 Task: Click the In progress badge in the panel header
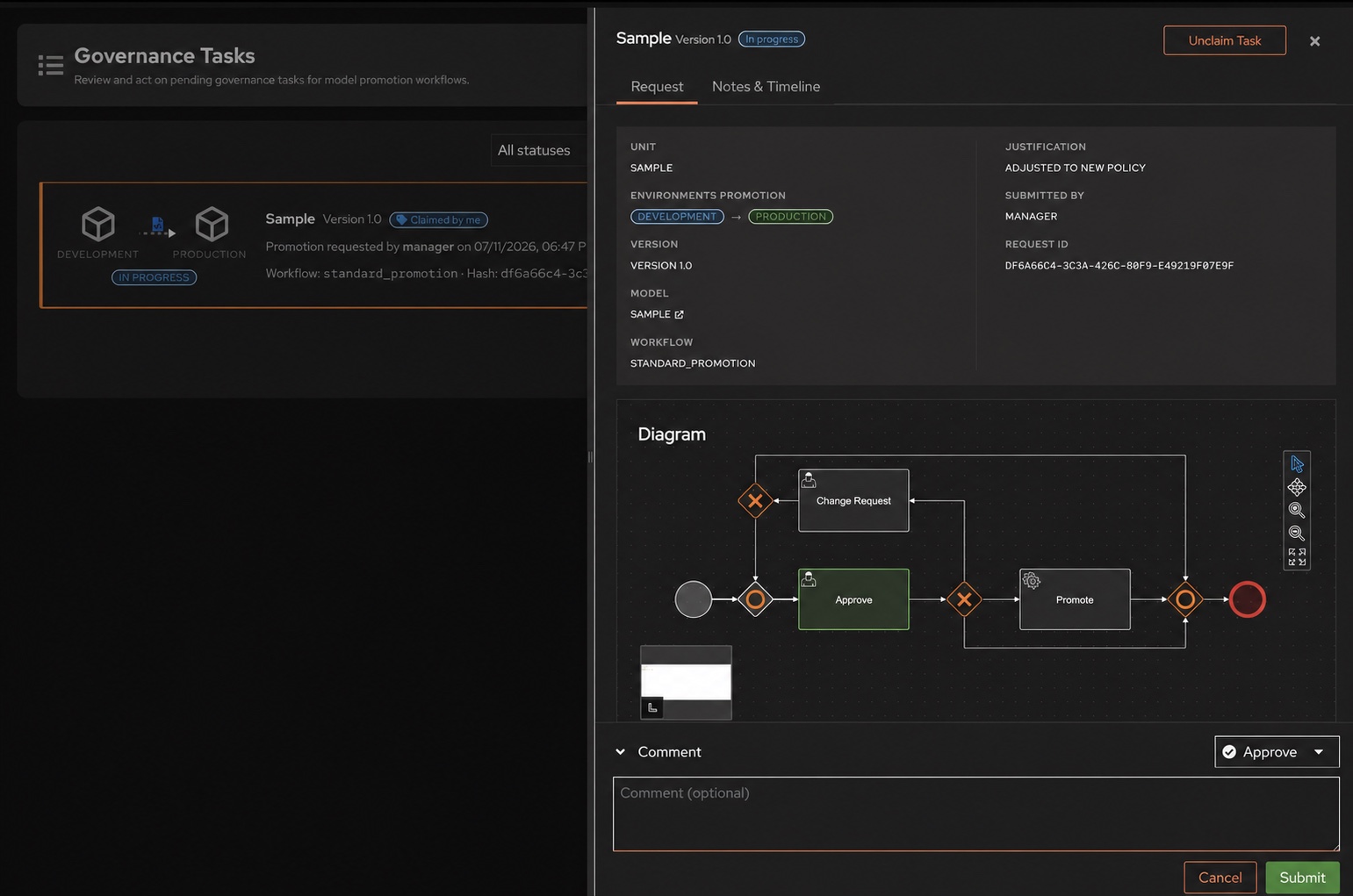[772, 39]
